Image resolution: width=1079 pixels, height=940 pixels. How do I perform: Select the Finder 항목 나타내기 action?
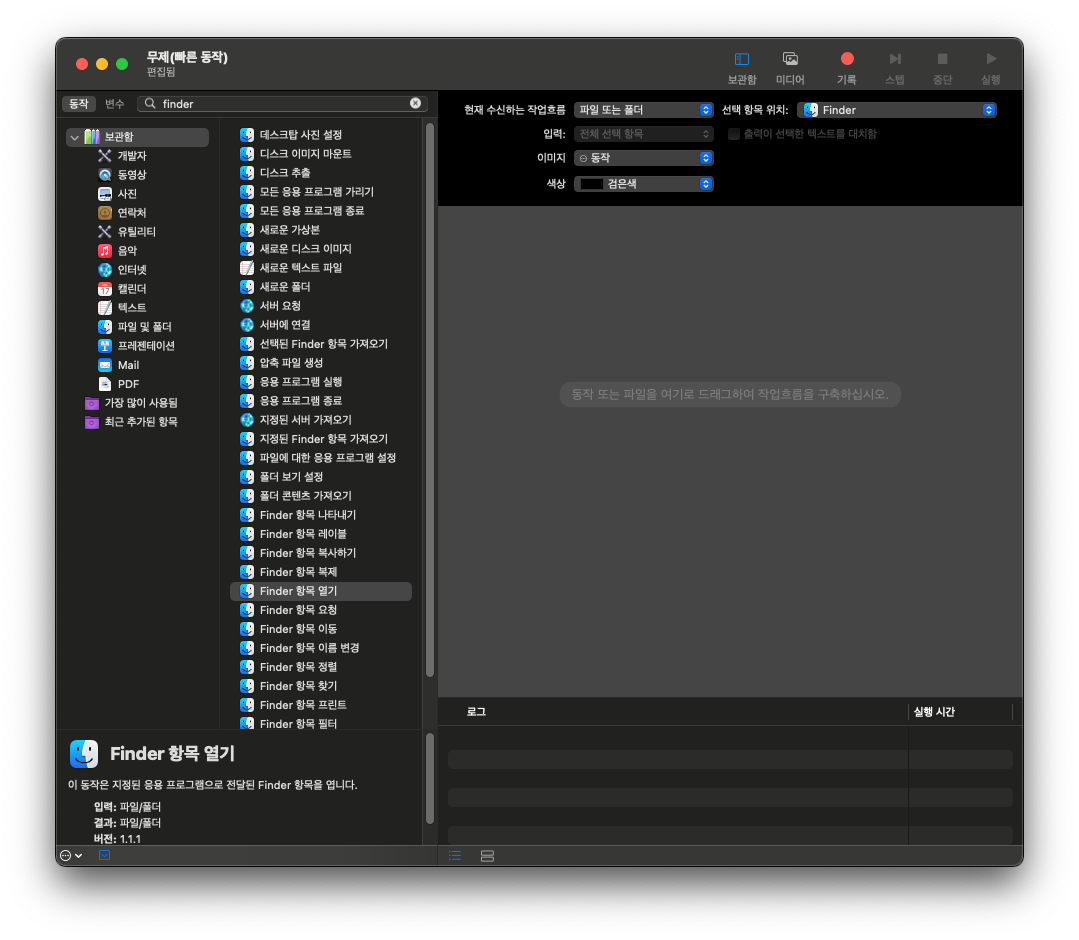(308, 515)
